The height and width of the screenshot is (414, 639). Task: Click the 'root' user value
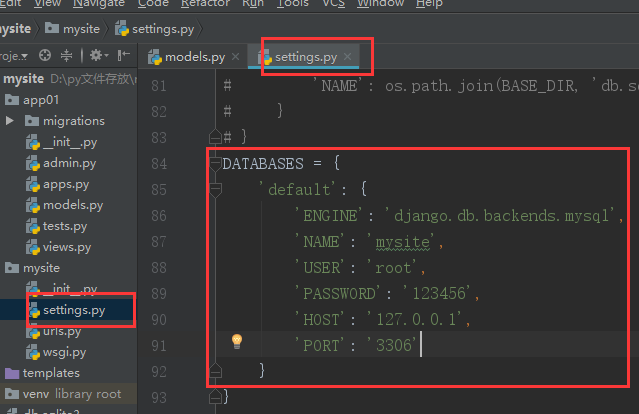[394, 268]
